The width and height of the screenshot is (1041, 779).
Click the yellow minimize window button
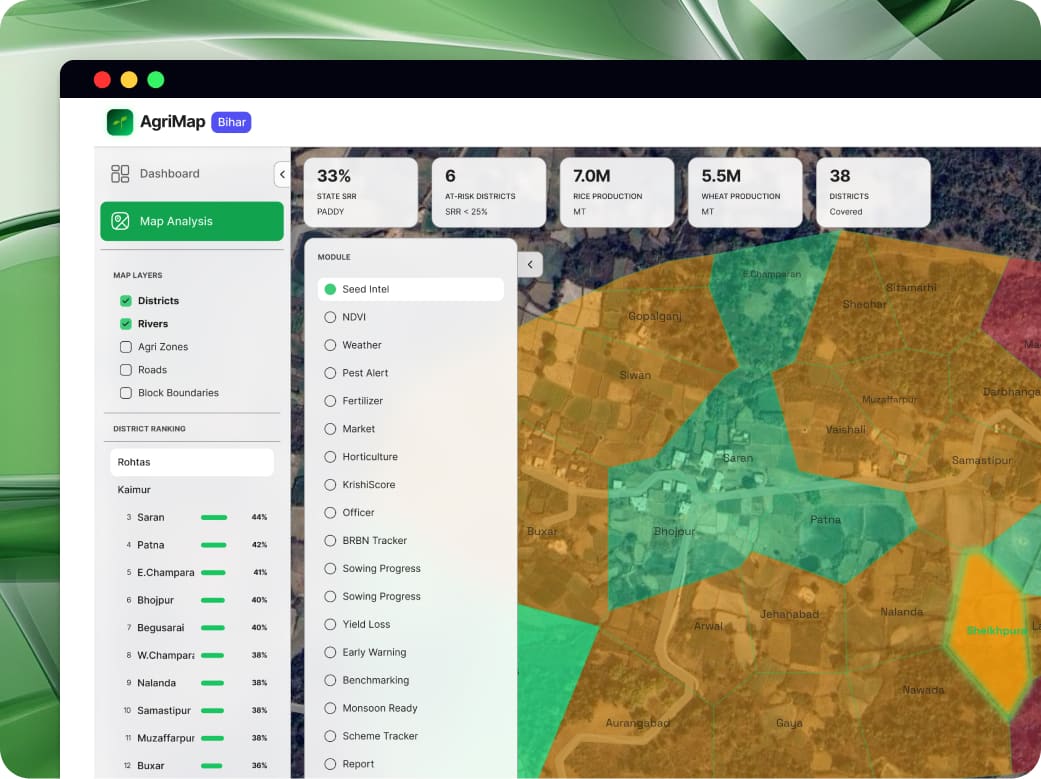[129, 80]
